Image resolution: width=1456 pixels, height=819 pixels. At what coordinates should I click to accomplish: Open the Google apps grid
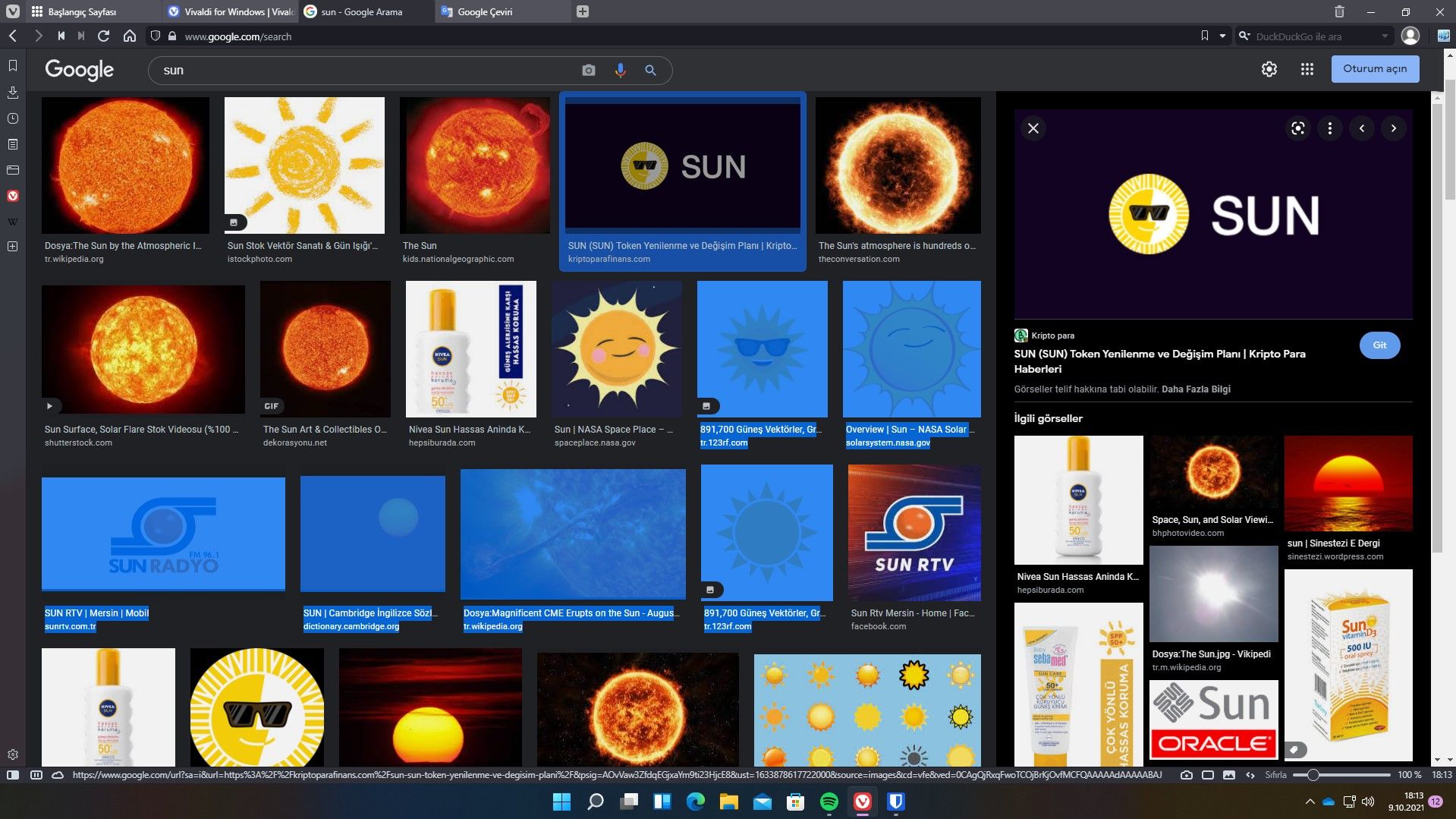(1307, 69)
